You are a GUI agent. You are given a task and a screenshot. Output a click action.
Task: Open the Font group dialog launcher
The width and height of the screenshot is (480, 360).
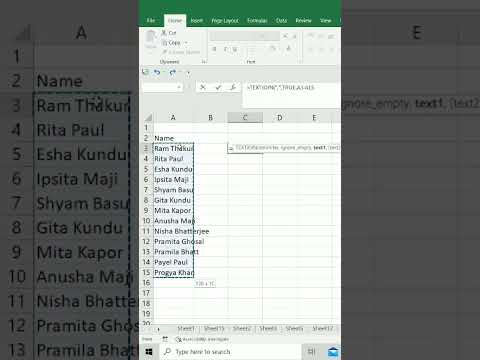300,62
